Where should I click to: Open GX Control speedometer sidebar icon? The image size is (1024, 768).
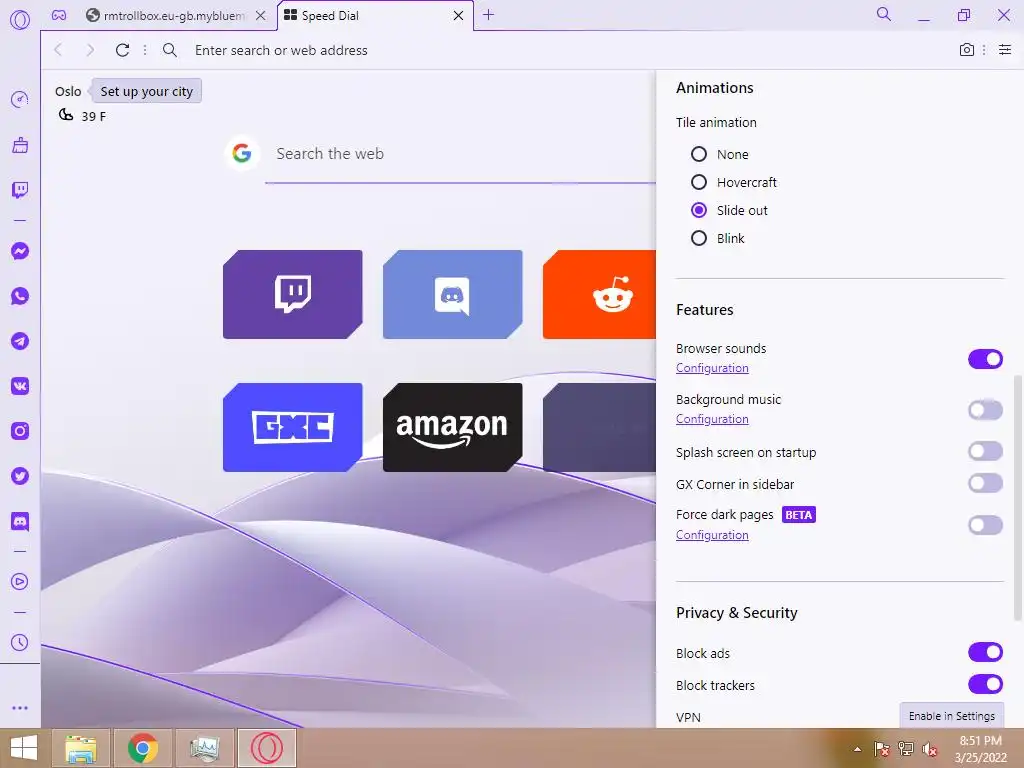[20, 100]
